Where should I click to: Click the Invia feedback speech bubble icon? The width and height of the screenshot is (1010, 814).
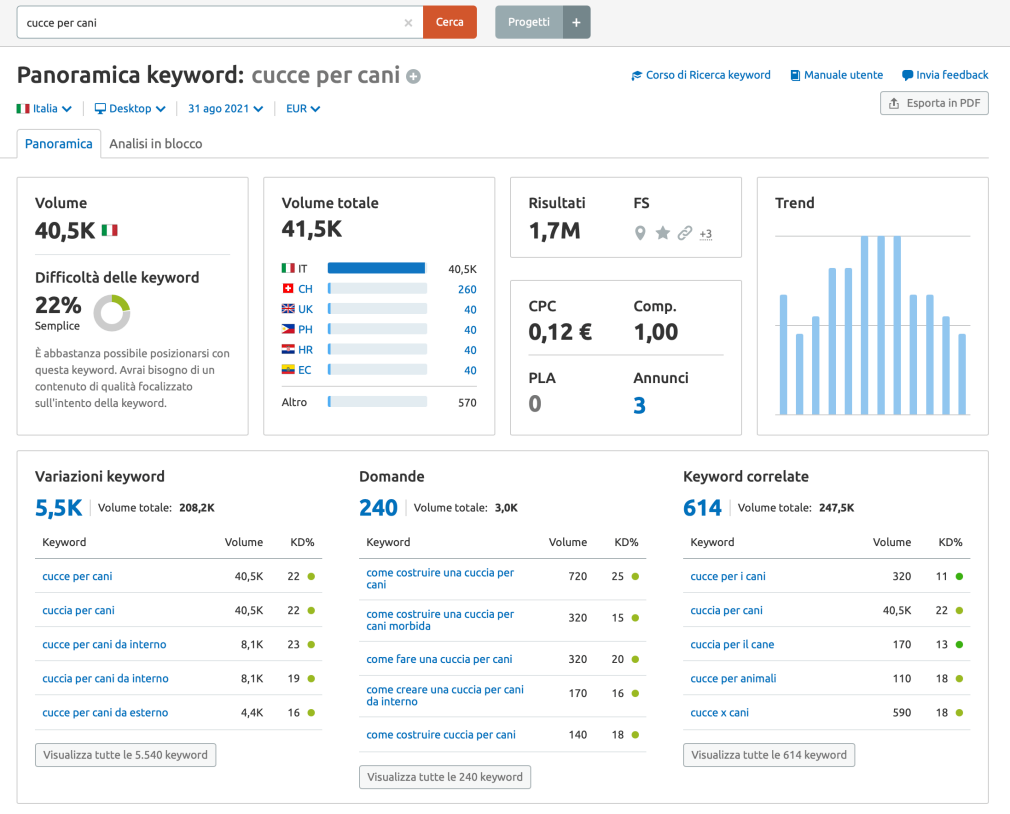tap(907, 75)
